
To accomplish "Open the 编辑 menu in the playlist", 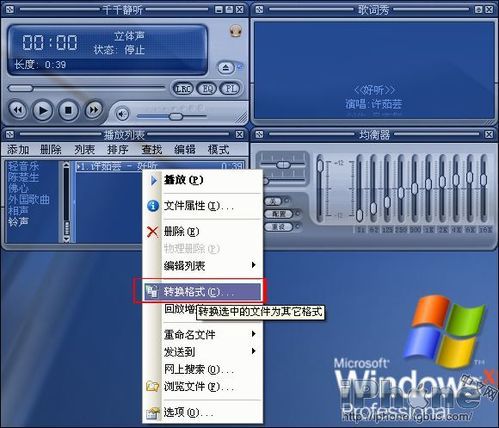I will pyautogui.click(x=185, y=150).
